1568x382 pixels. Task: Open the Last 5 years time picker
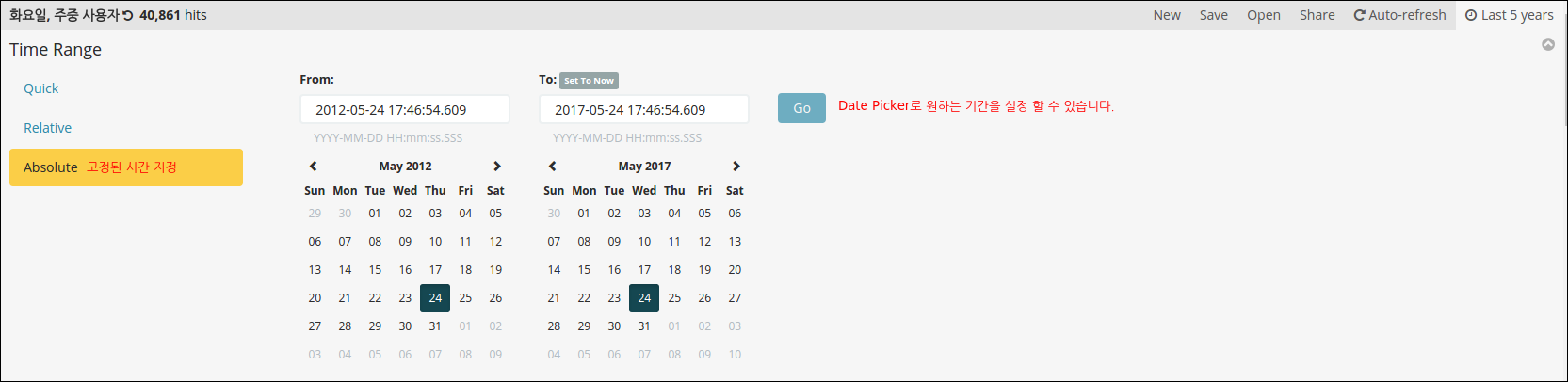[1510, 15]
